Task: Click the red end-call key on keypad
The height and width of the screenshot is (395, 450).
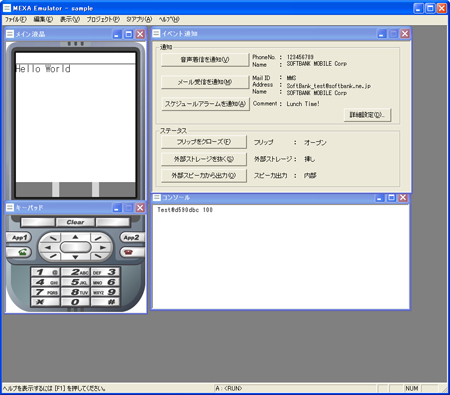Action: pyautogui.click(x=131, y=252)
